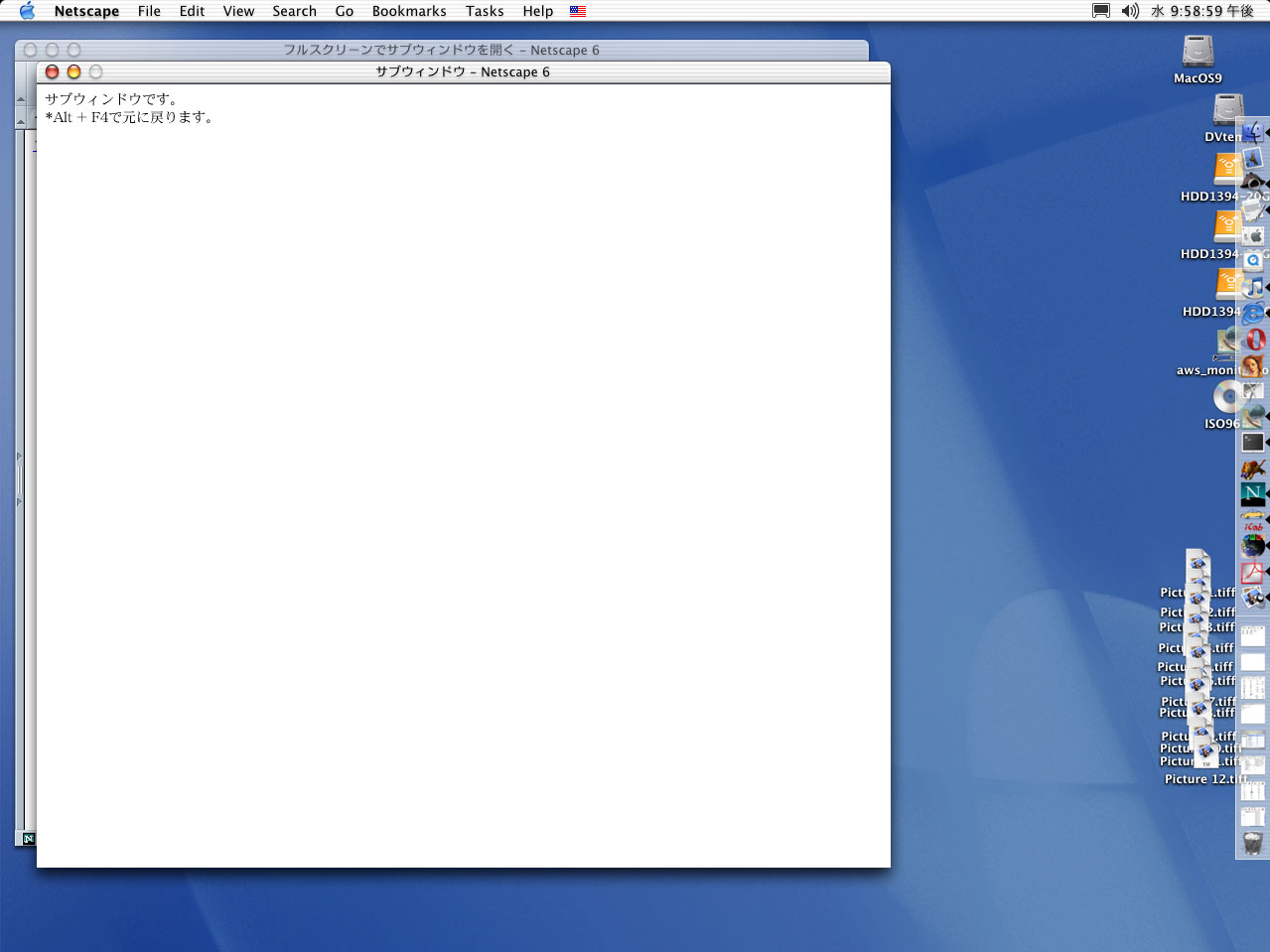
Task: Open the View menu
Action: coord(238,11)
